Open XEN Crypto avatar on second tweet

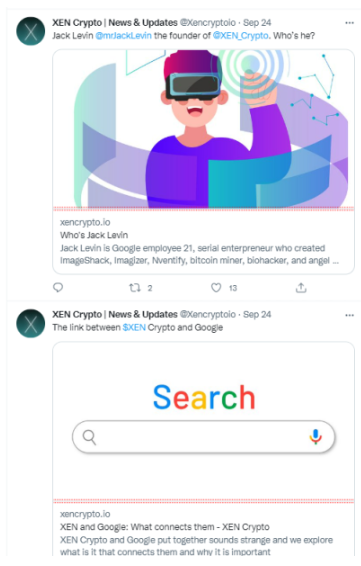click(x=31, y=323)
